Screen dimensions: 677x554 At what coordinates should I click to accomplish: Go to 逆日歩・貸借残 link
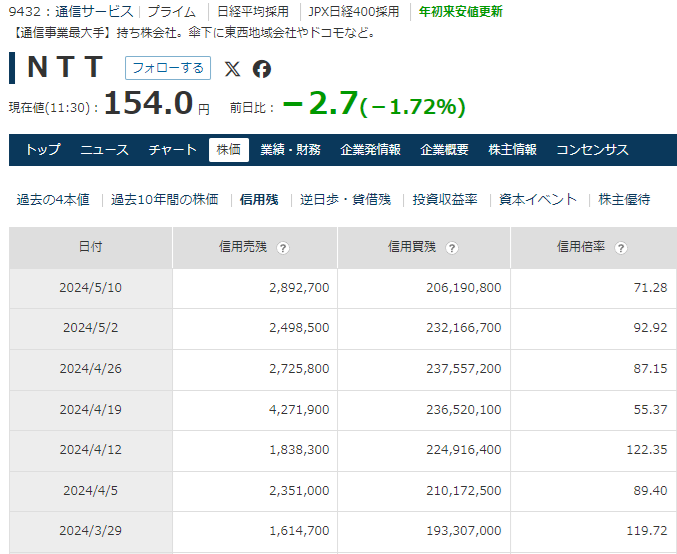coord(345,199)
